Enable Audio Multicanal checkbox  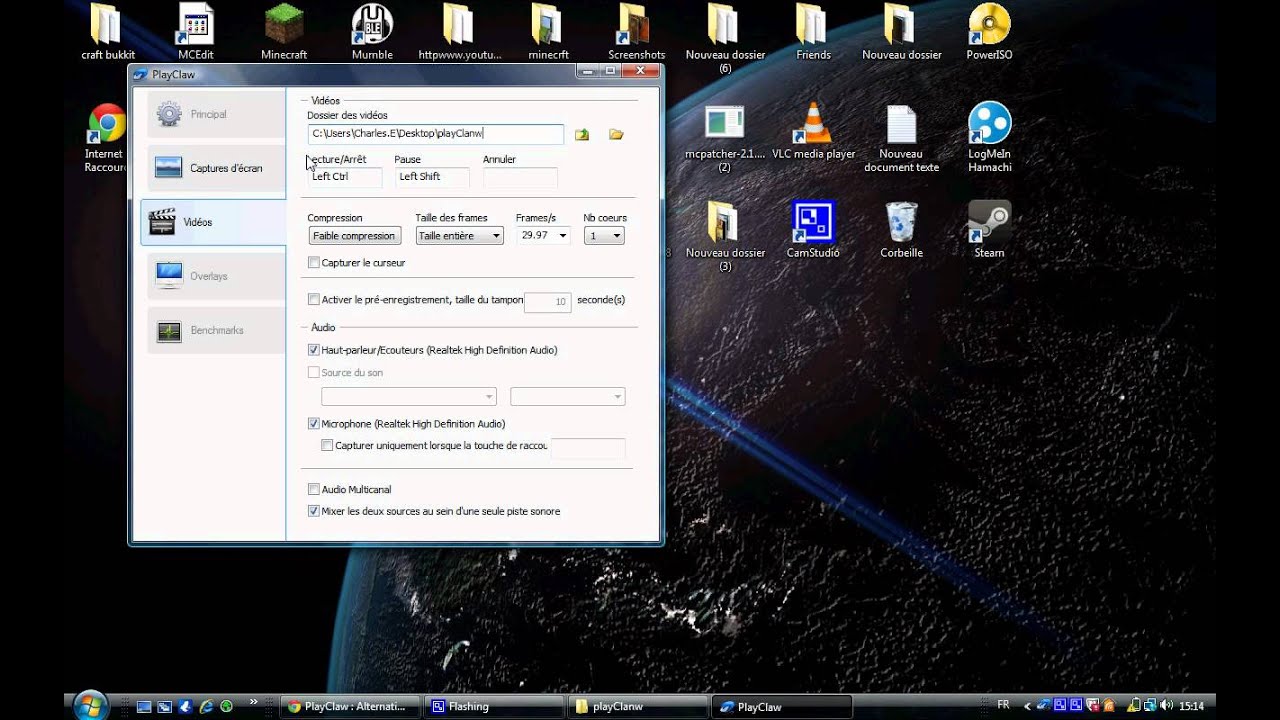314,490
